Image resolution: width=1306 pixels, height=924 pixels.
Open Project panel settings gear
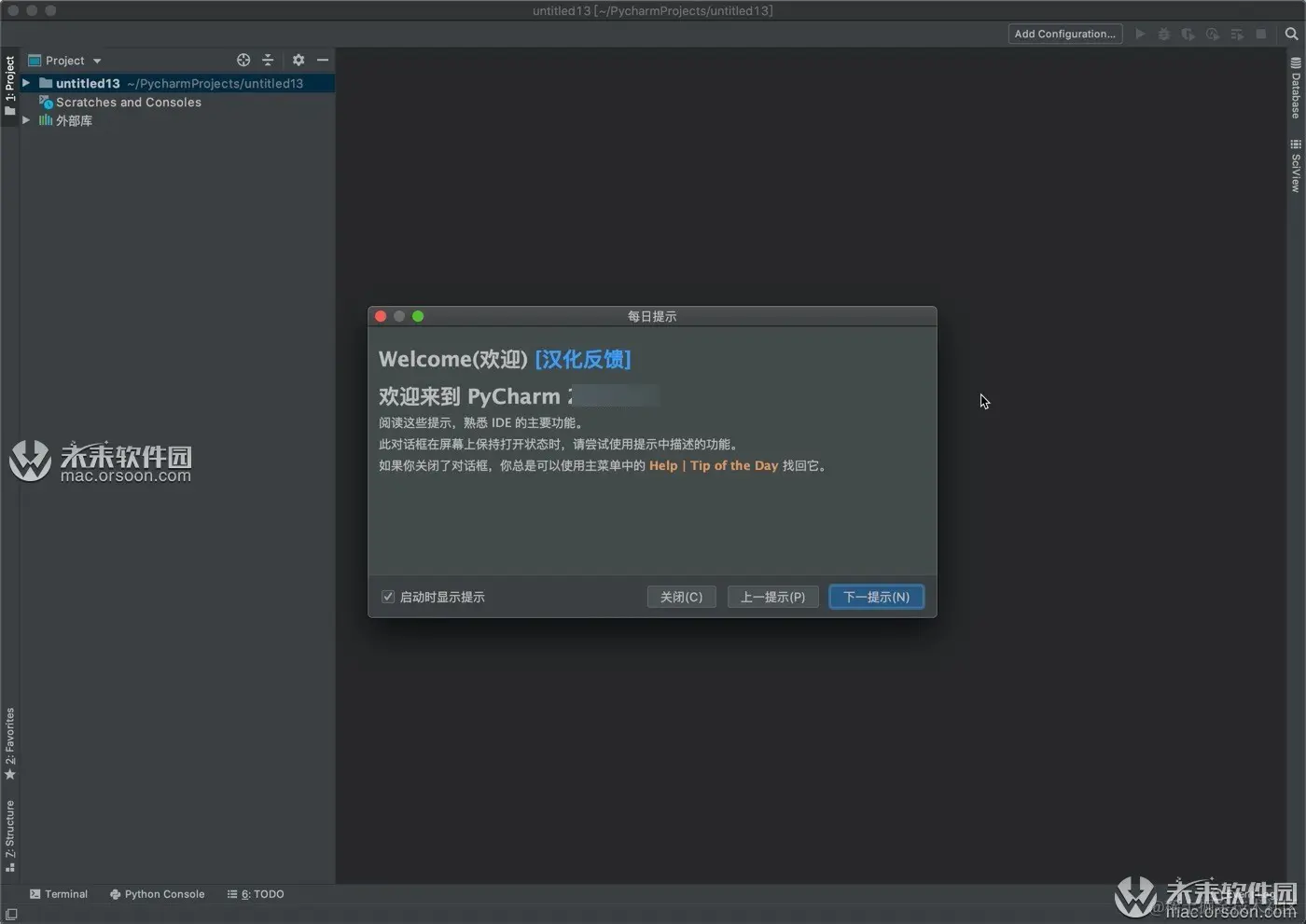(x=299, y=60)
